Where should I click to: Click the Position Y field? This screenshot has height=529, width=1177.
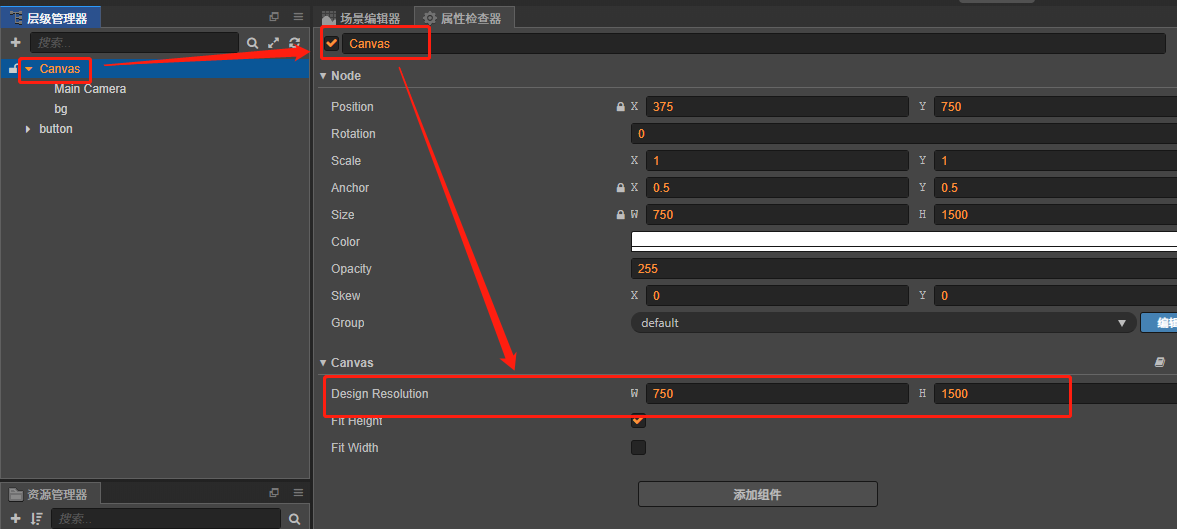coord(1055,107)
